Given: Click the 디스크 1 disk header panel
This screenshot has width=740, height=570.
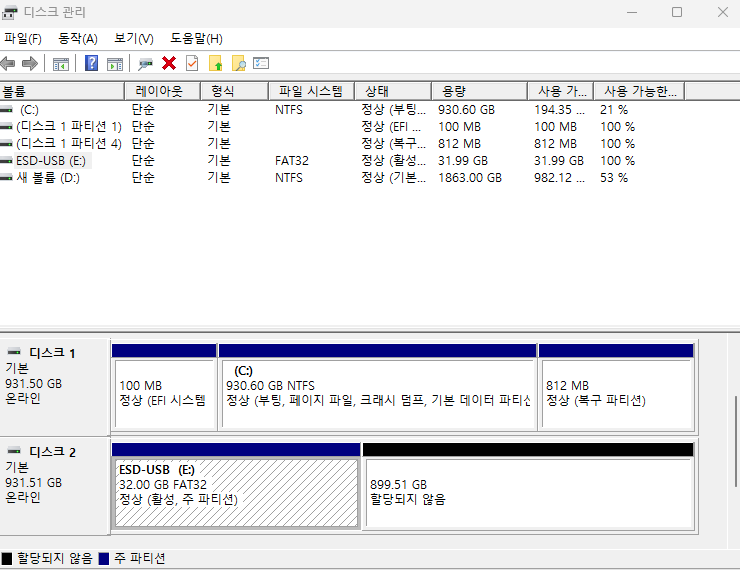Looking at the screenshot, I should click(x=55, y=387).
